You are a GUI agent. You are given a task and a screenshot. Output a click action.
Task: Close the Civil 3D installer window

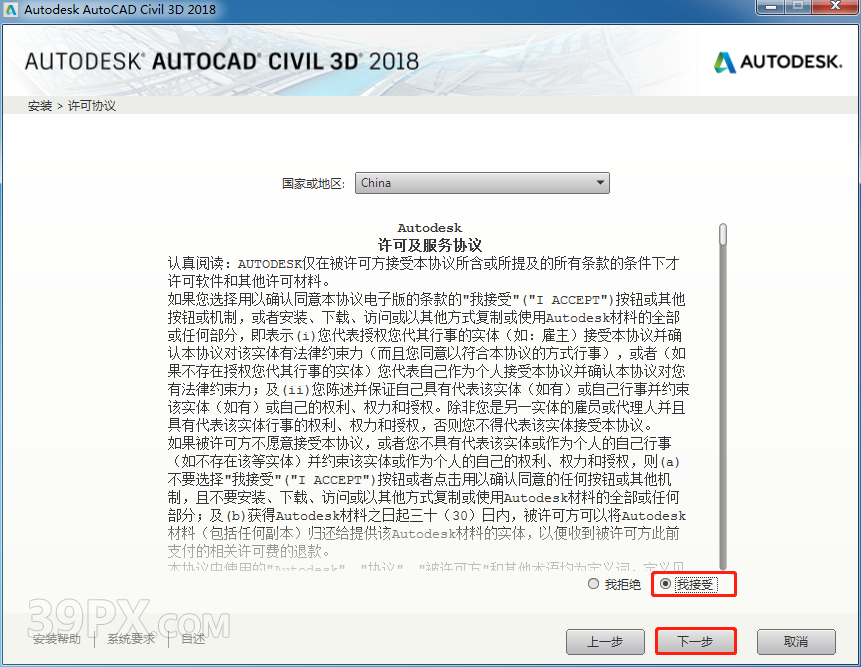click(835, 7)
